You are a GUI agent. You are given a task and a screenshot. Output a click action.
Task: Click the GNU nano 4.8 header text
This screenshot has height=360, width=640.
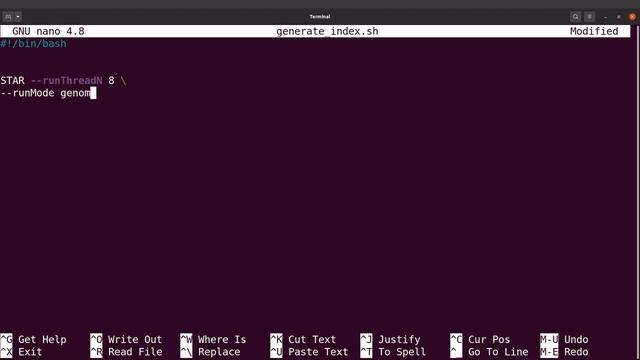tap(48, 31)
